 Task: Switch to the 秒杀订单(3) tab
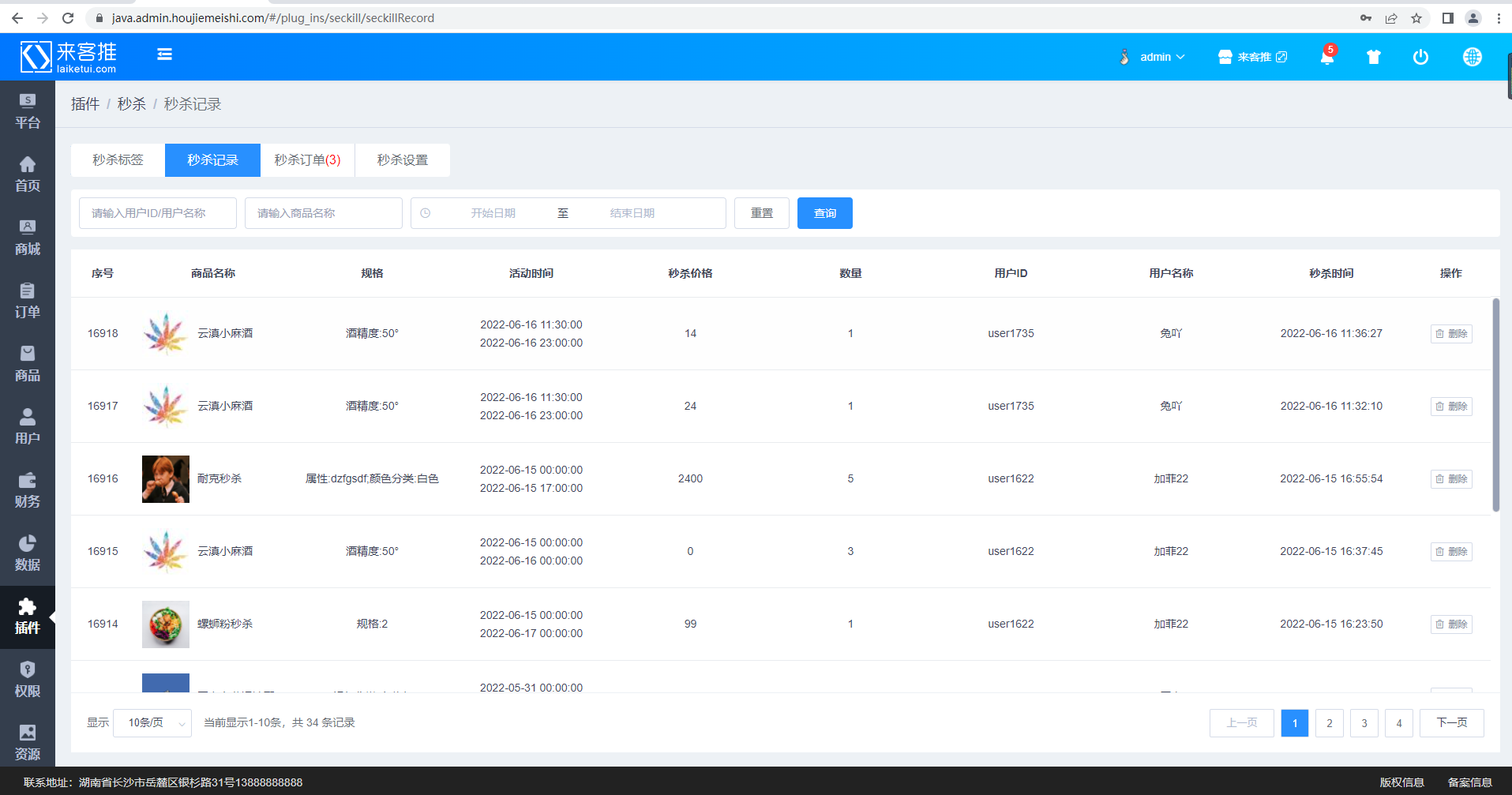307,160
